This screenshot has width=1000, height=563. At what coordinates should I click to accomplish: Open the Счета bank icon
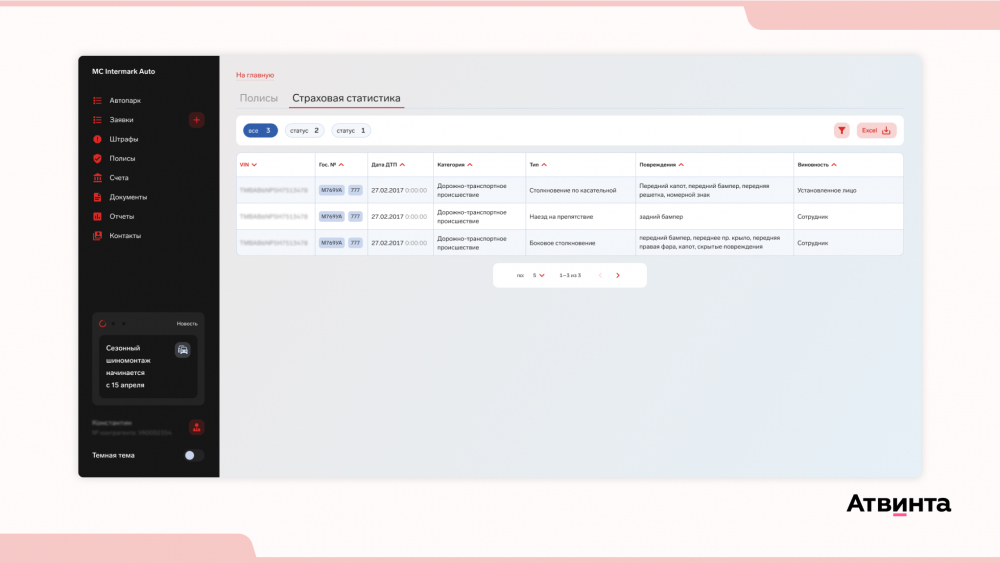(x=97, y=178)
